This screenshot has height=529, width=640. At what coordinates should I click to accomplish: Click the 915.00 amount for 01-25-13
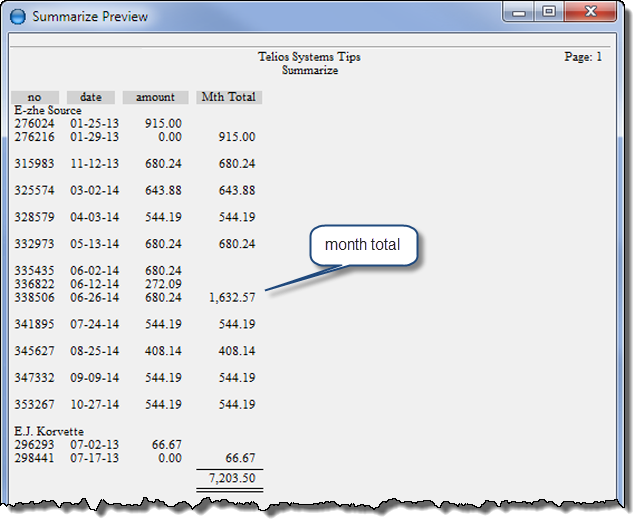click(163, 123)
